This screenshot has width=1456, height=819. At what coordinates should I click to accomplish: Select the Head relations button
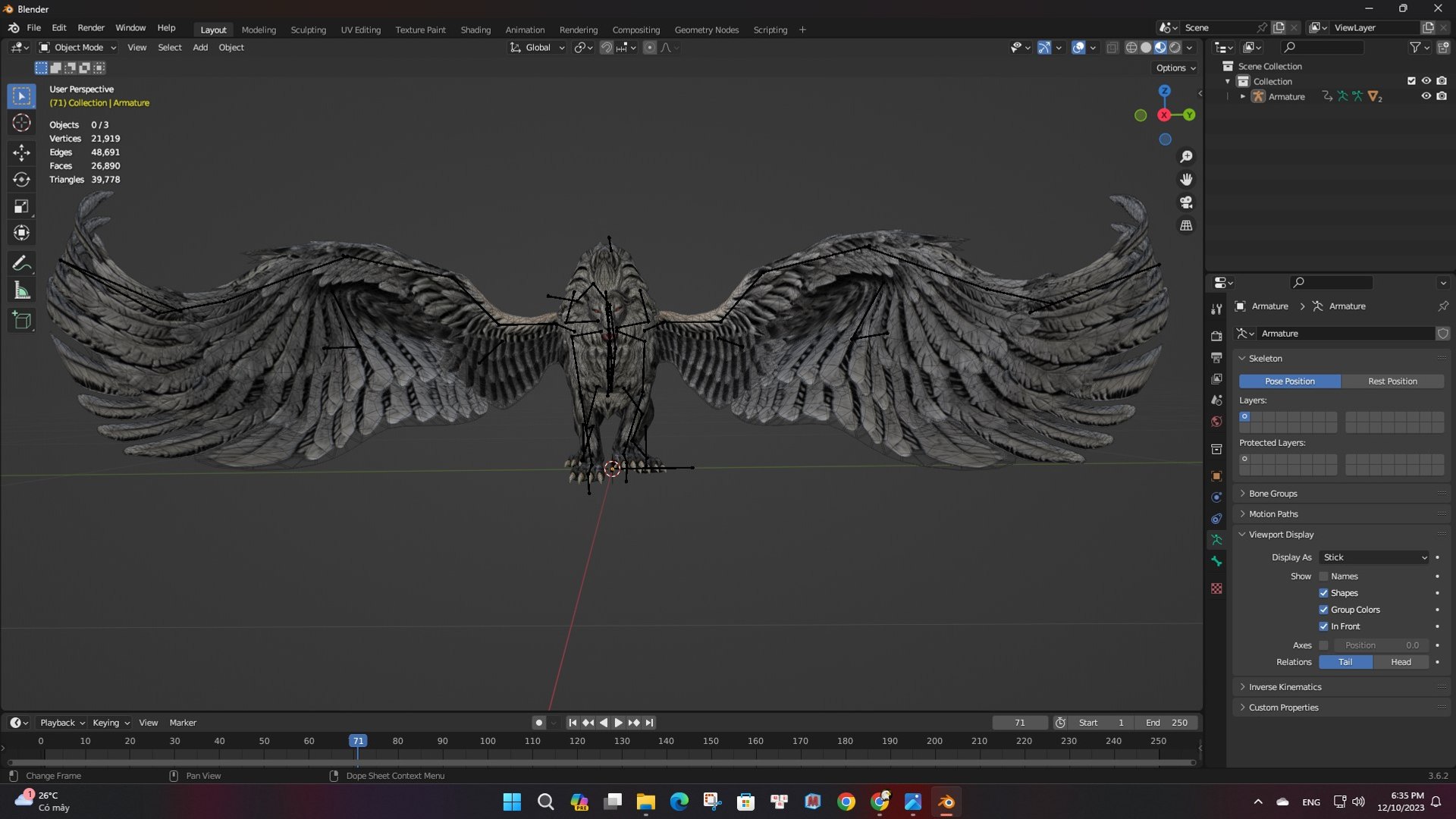point(1401,662)
